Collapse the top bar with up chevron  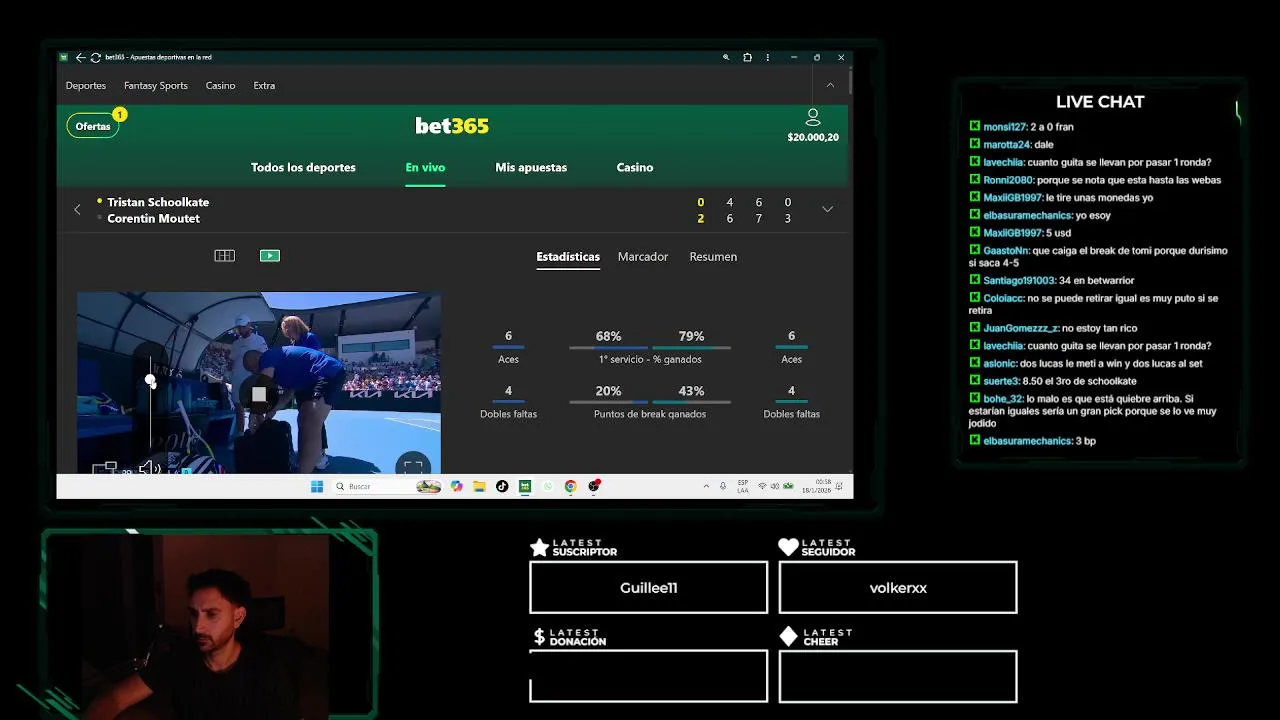[830, 85]
